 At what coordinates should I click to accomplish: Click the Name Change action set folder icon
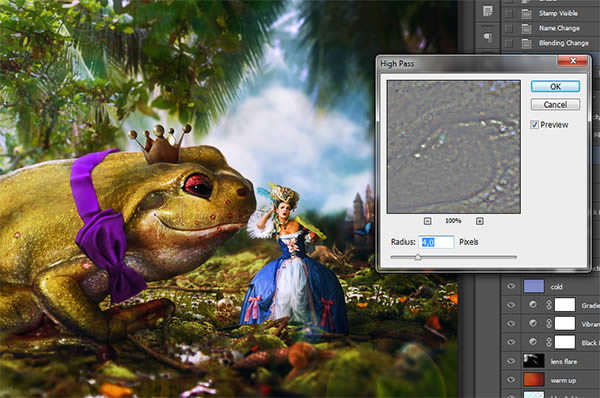(x=527, y=28)
